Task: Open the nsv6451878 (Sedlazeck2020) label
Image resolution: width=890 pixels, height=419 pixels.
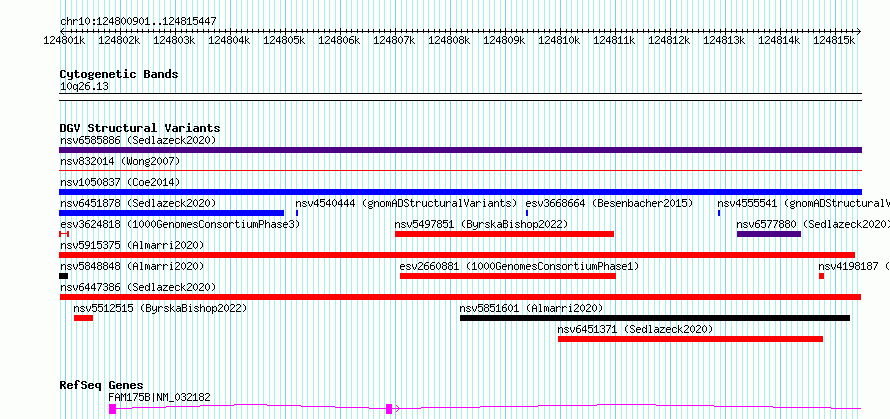Action: coord(138,203)
